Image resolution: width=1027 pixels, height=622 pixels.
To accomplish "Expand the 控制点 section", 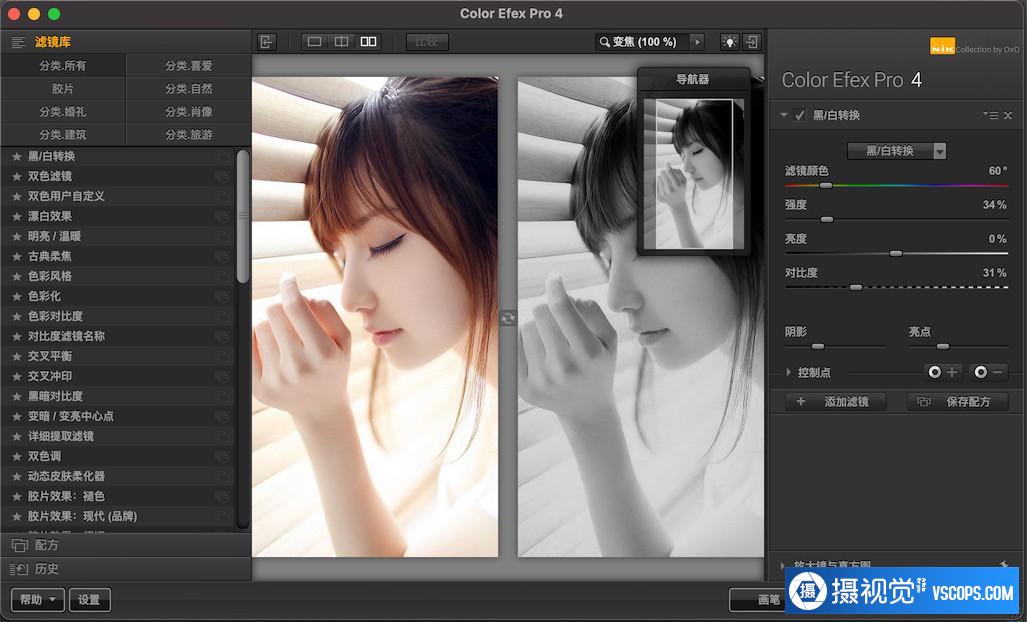I will (789, 373).
